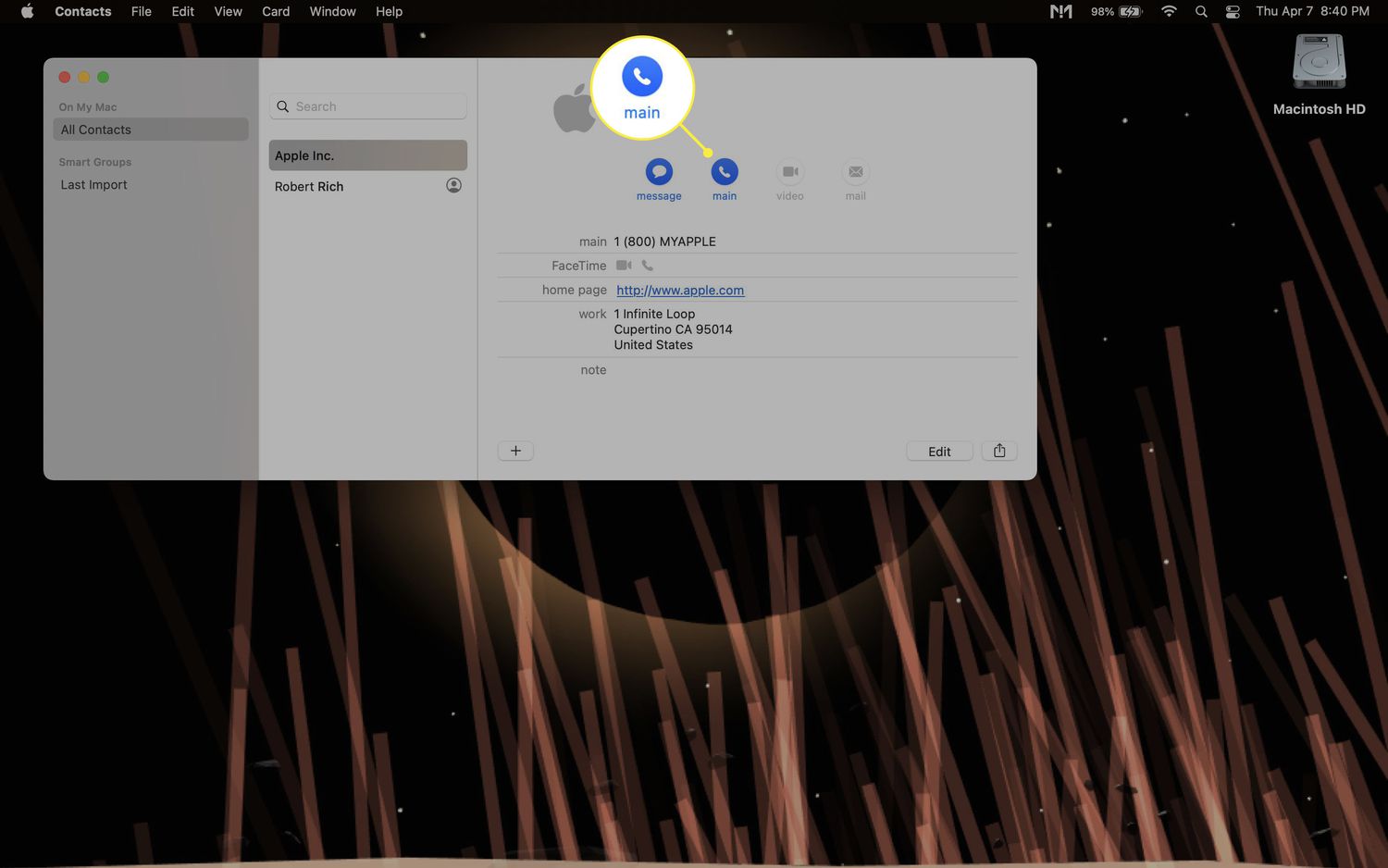Open the Wi-Fi status menu

[1169, 11]
